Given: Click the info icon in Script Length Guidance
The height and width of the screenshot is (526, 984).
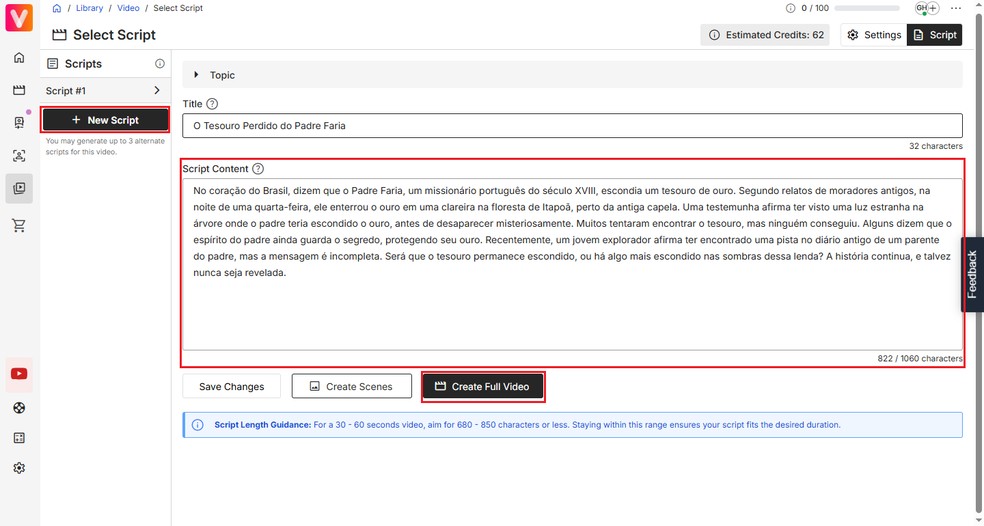Looking at the screenshot, I should 198,425.
